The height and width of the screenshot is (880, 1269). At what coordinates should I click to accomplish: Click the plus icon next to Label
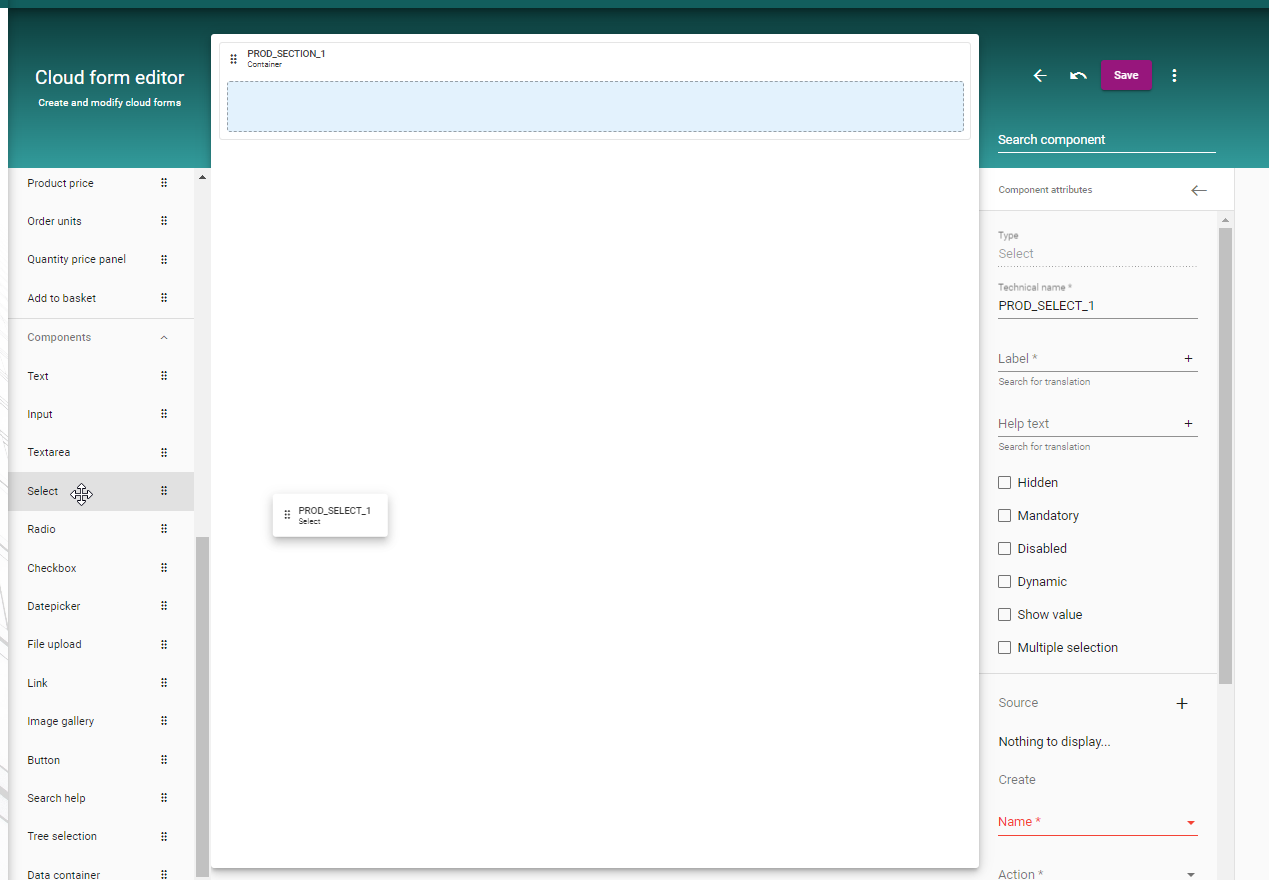tap(1188, 358)
